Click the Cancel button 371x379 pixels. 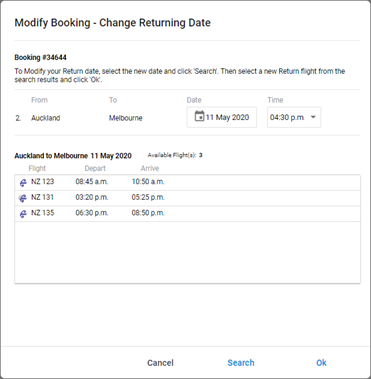tap(160, 363)
